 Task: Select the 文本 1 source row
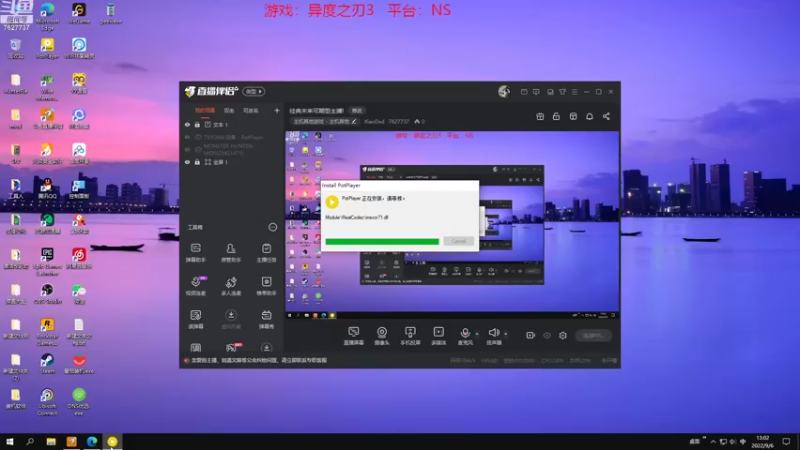click(232, 124)
